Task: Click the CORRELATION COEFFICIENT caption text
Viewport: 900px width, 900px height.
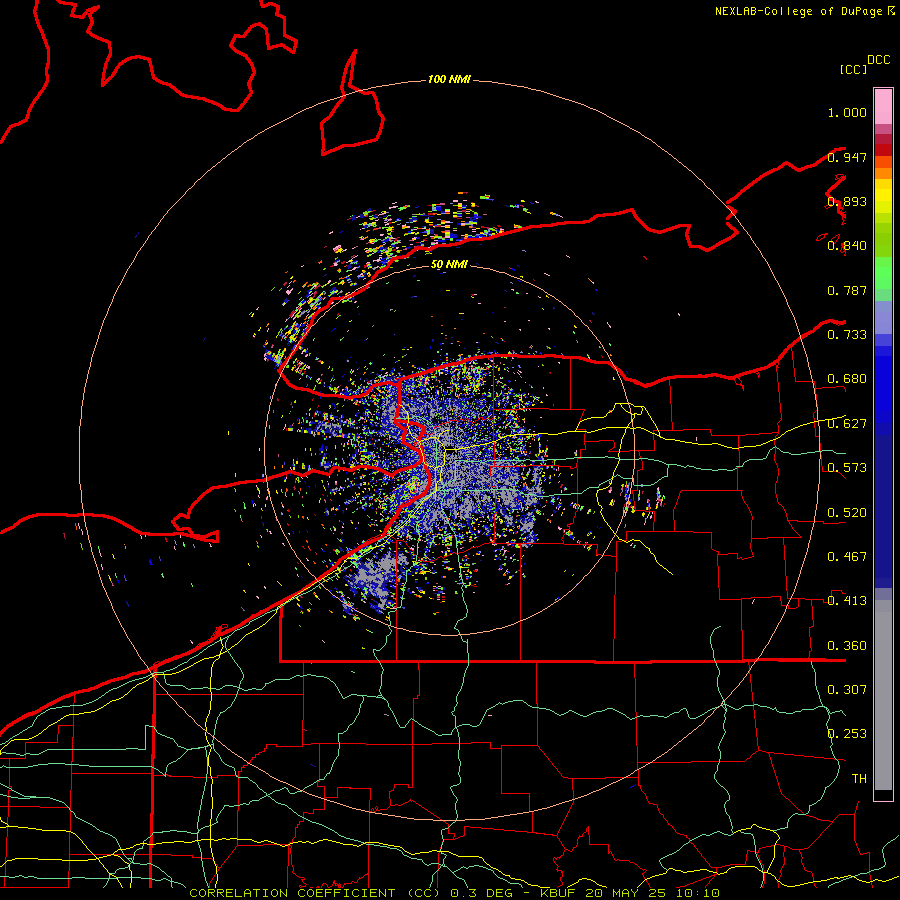Action: 314,893
